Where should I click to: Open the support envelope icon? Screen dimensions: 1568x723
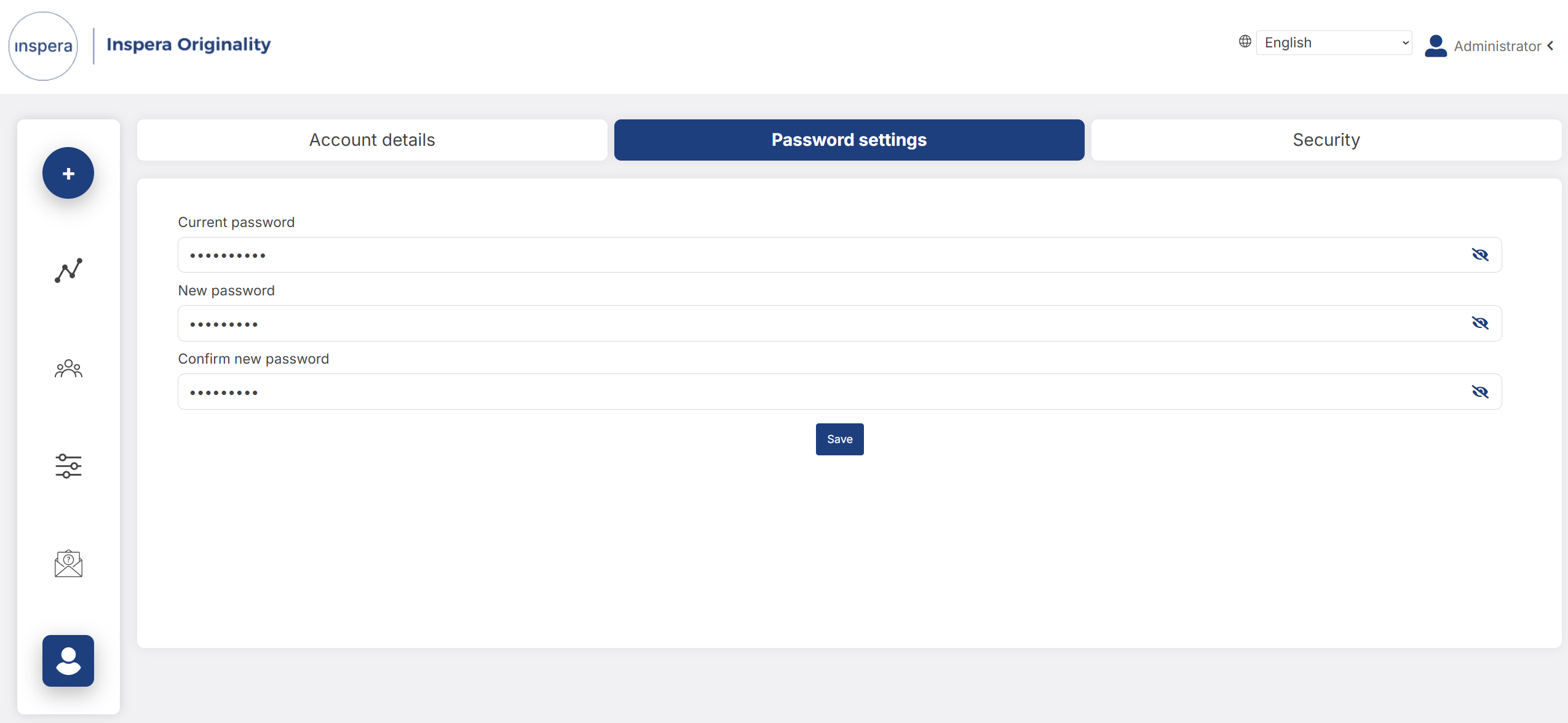(68, 564)
